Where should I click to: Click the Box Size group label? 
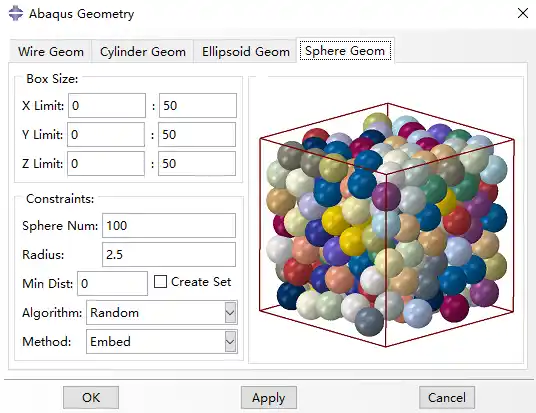pyautogui.click(x=52, y=79)
